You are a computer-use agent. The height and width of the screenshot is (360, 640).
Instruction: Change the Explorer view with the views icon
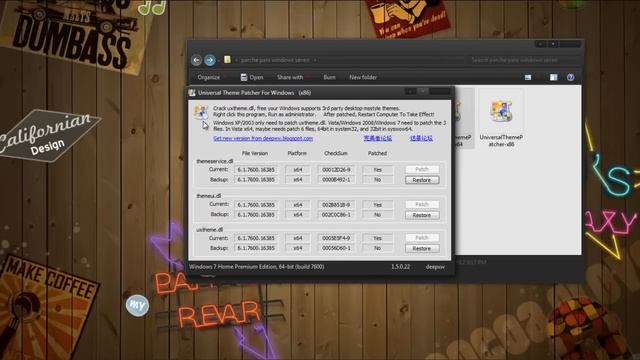tap(528, 77)
